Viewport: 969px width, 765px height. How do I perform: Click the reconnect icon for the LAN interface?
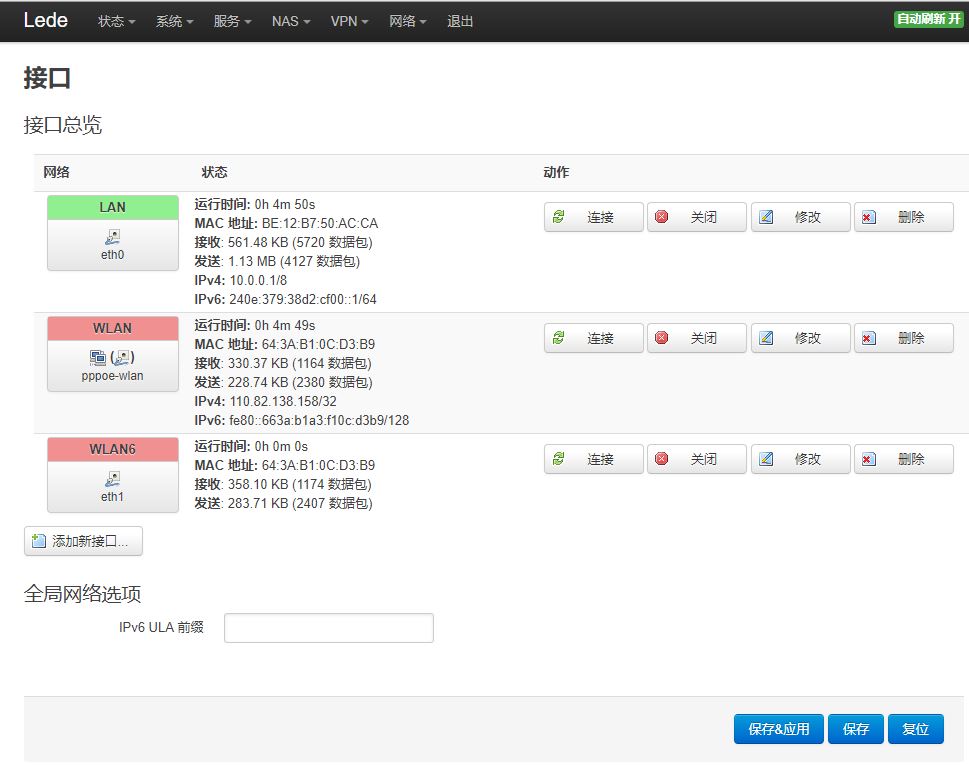pyautogui.click(x=559, y=216)
